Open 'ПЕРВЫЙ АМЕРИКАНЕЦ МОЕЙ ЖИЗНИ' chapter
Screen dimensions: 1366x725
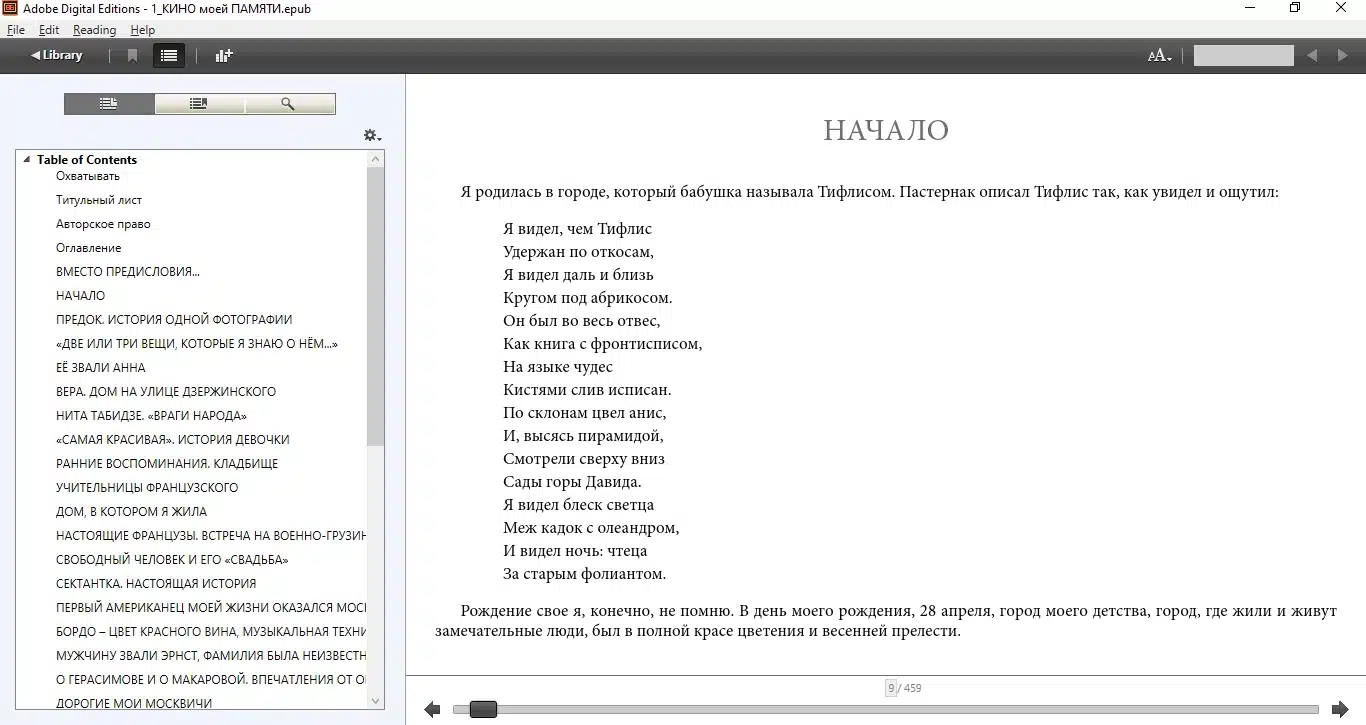tap(211, 608)
